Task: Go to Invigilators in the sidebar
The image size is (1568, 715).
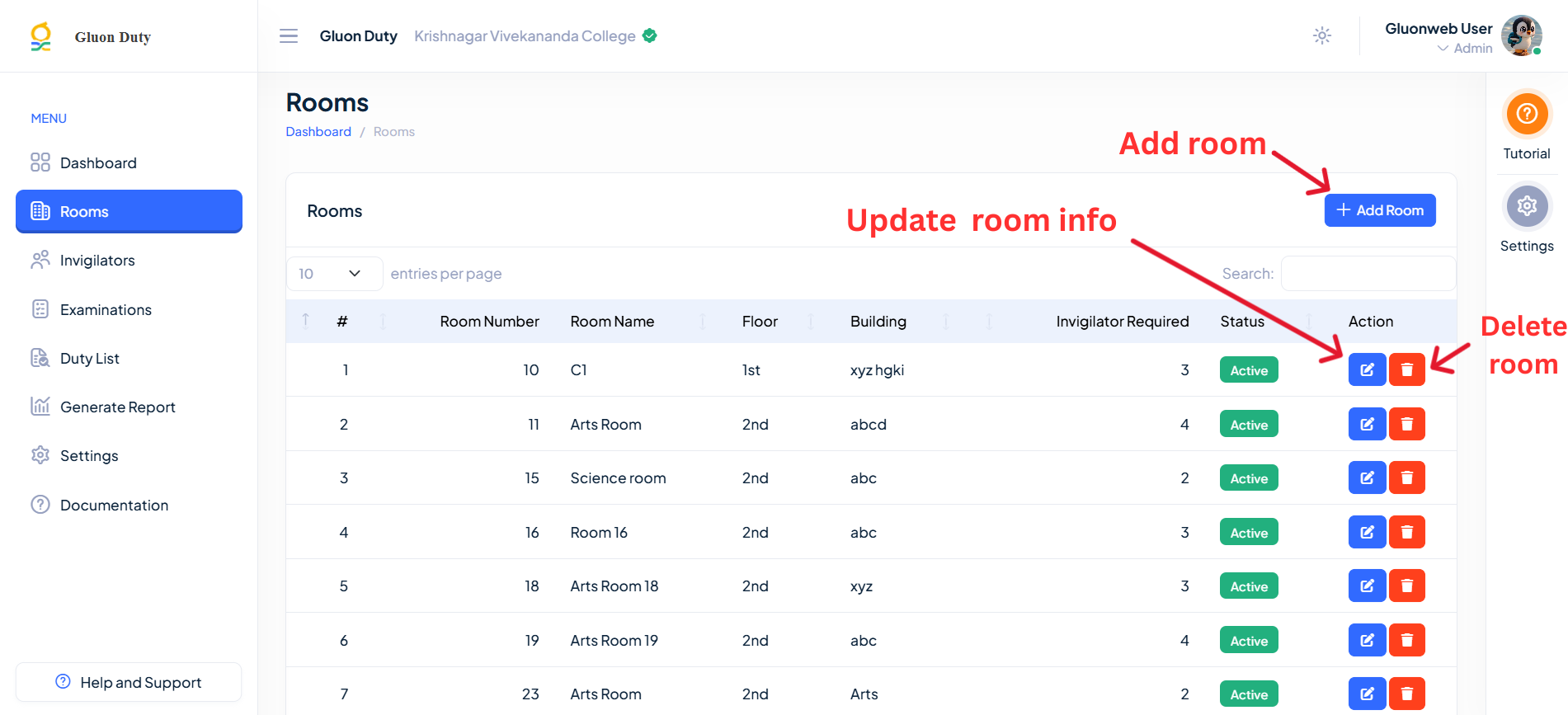Action: (x=129, y=261)
